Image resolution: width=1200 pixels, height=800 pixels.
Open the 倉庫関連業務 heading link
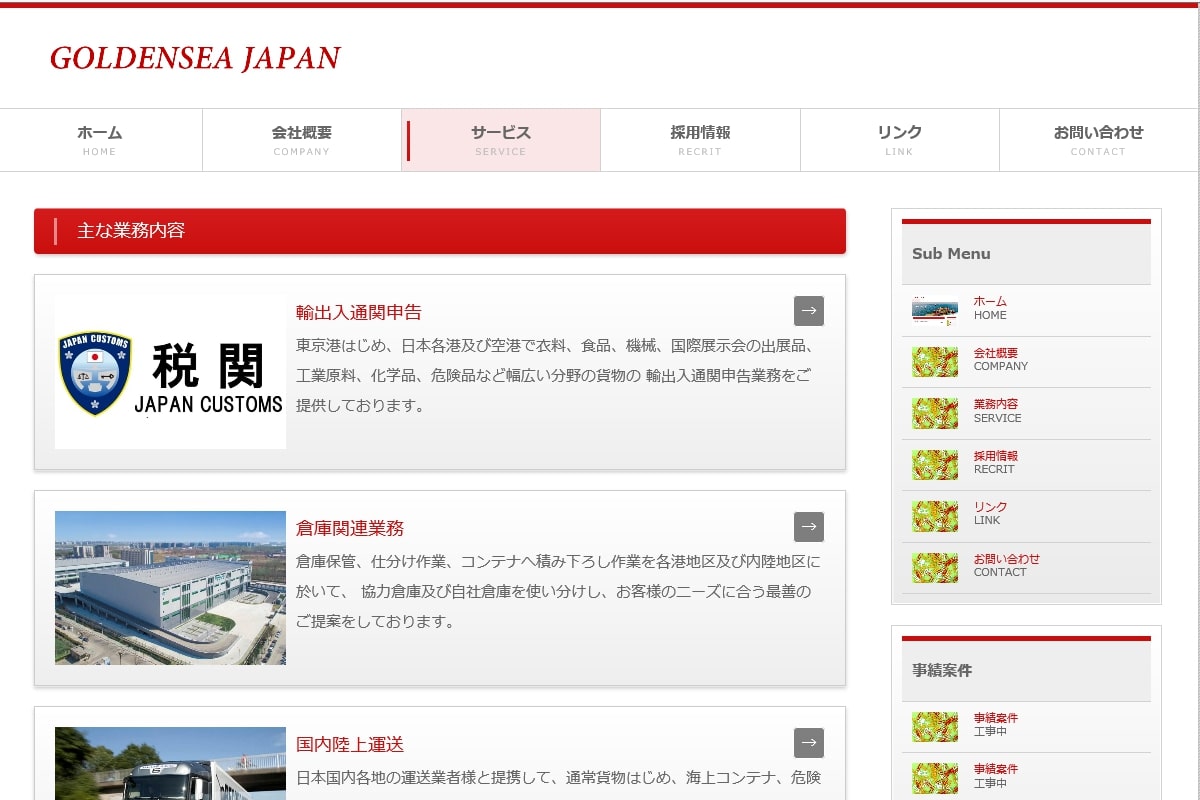350,528
